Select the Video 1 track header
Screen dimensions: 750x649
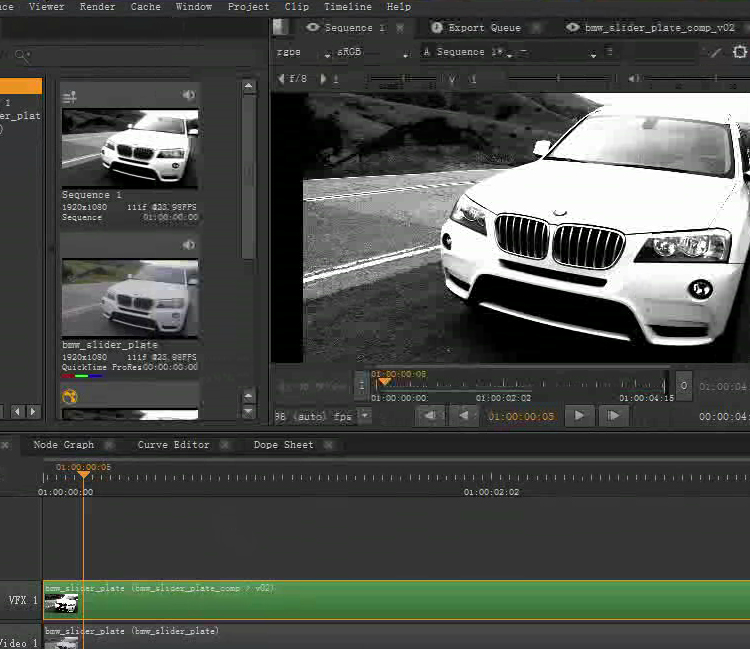coord(21,638)
